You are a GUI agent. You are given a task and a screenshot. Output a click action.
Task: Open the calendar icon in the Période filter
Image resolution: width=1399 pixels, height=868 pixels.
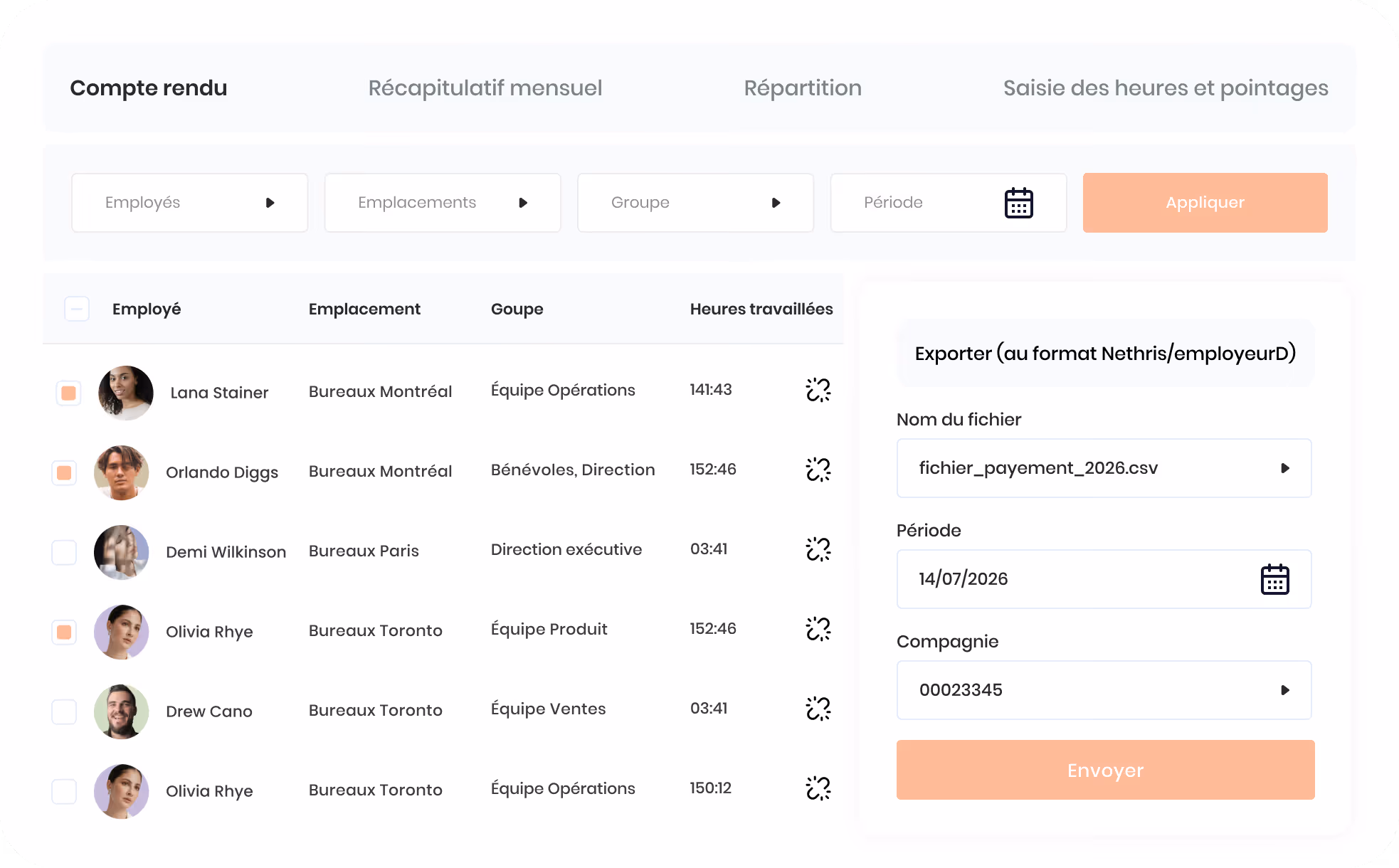point(1018,203)
